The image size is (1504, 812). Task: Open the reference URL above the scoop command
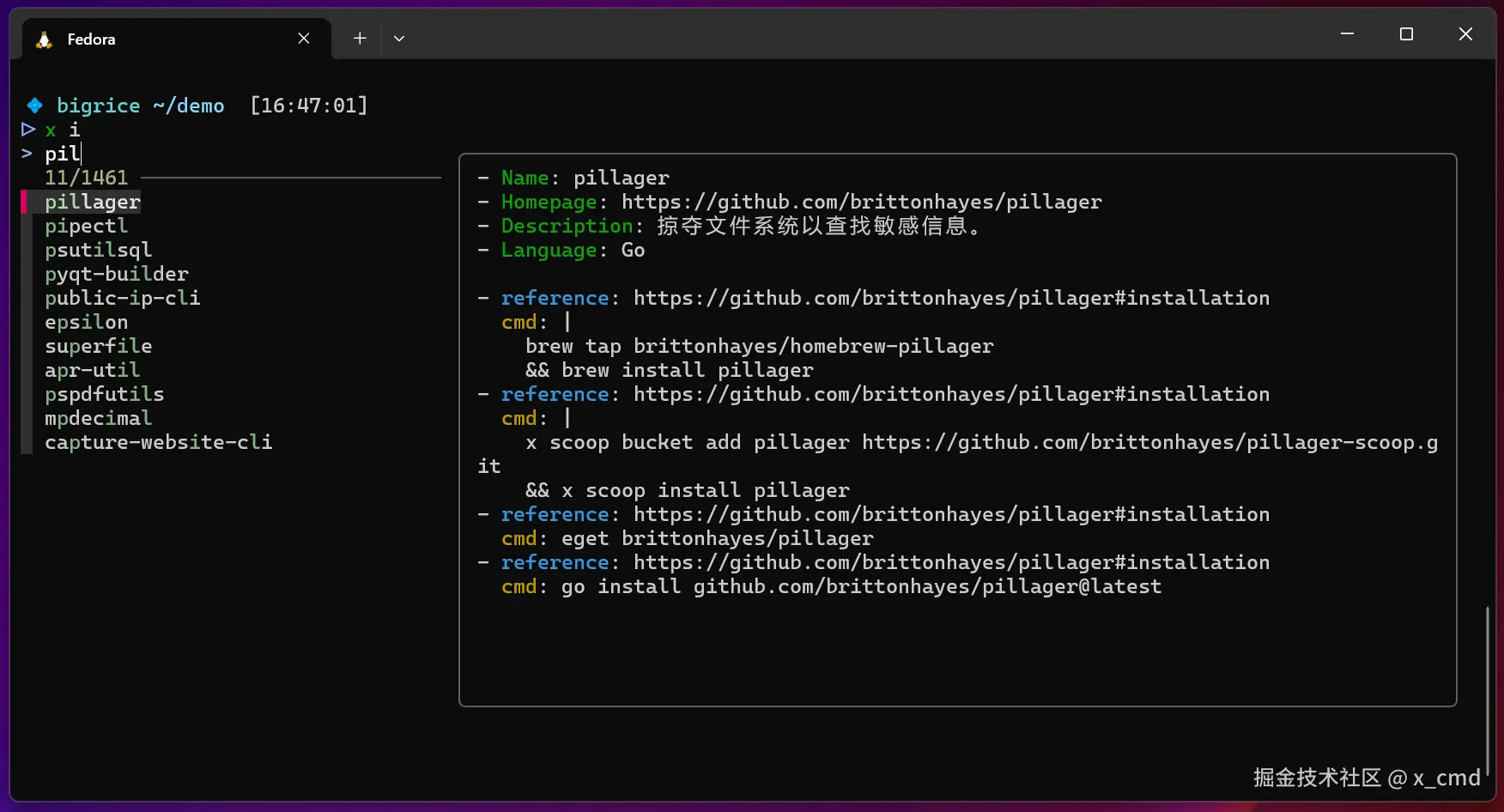952,394
